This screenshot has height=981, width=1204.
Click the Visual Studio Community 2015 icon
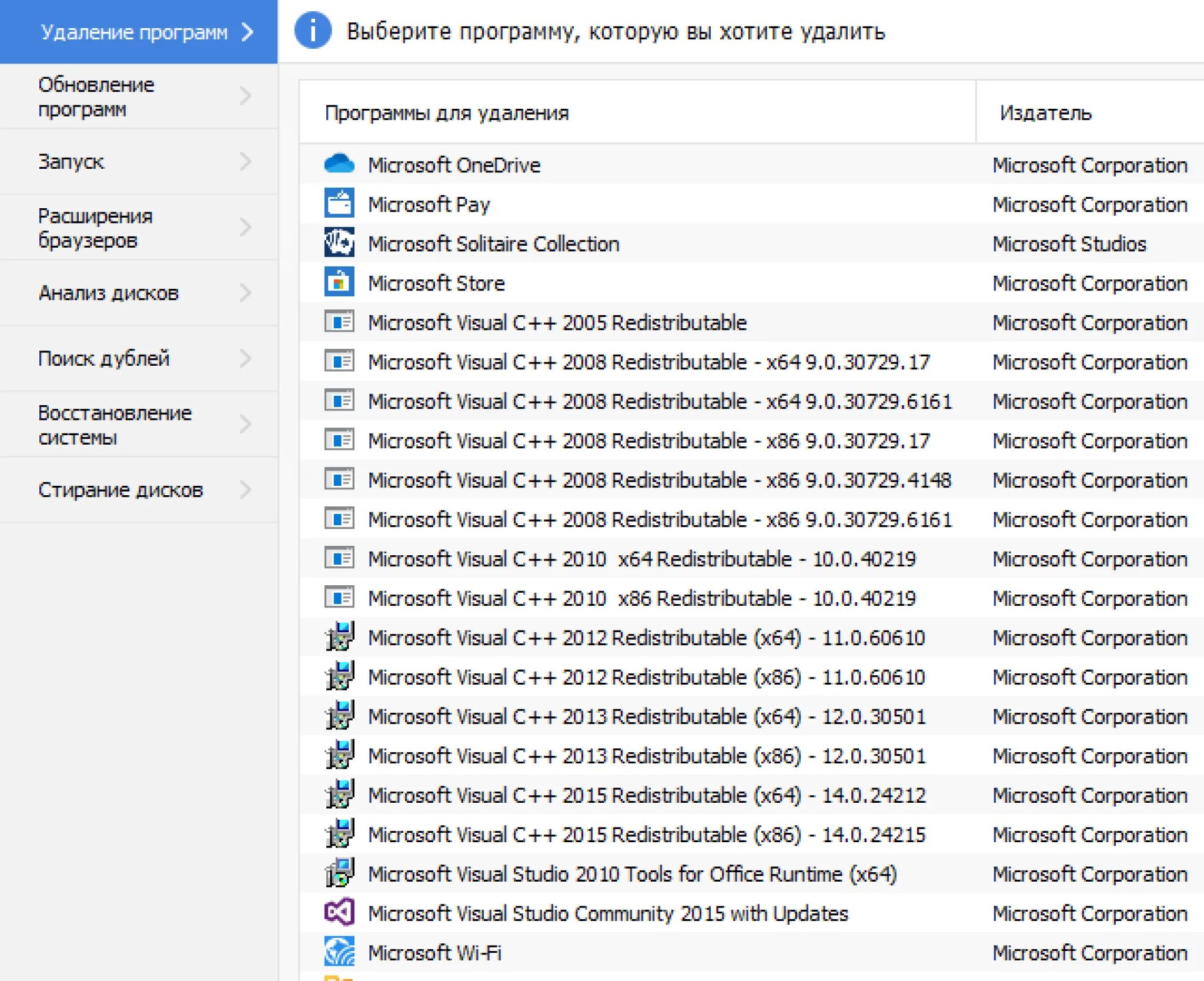click(340, 913)
